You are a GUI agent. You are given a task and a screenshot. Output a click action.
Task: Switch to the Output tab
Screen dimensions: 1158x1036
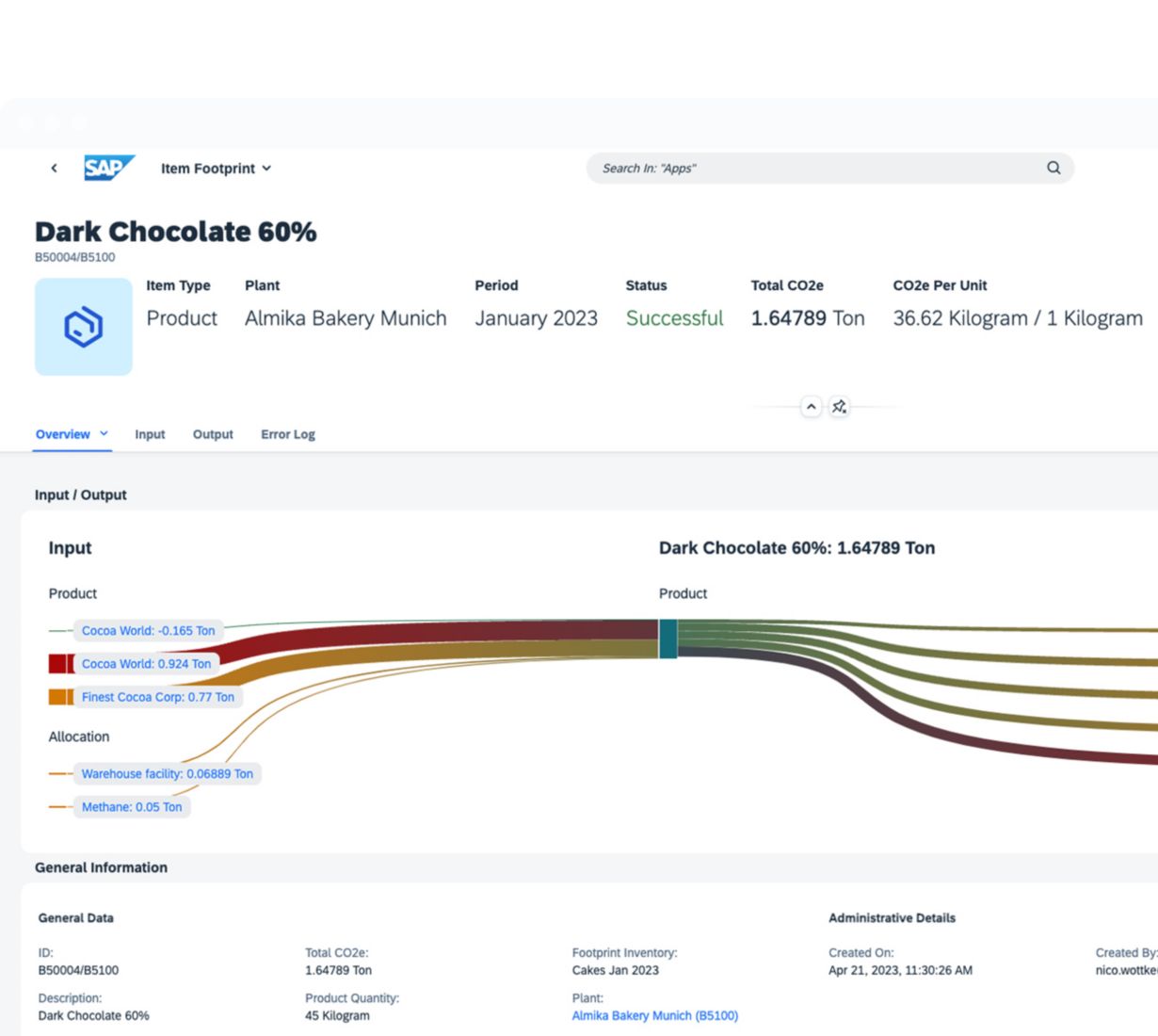tap(213, 434)
